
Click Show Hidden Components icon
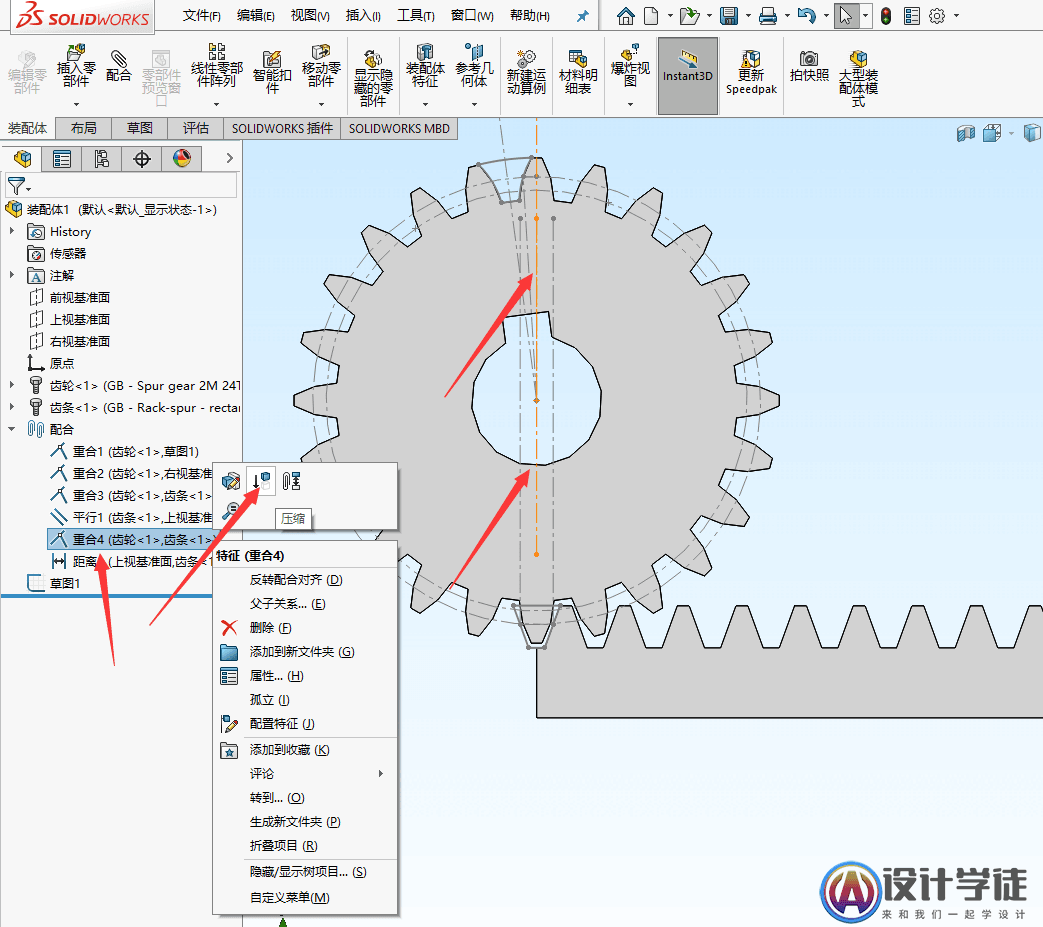tap(373, 78)
